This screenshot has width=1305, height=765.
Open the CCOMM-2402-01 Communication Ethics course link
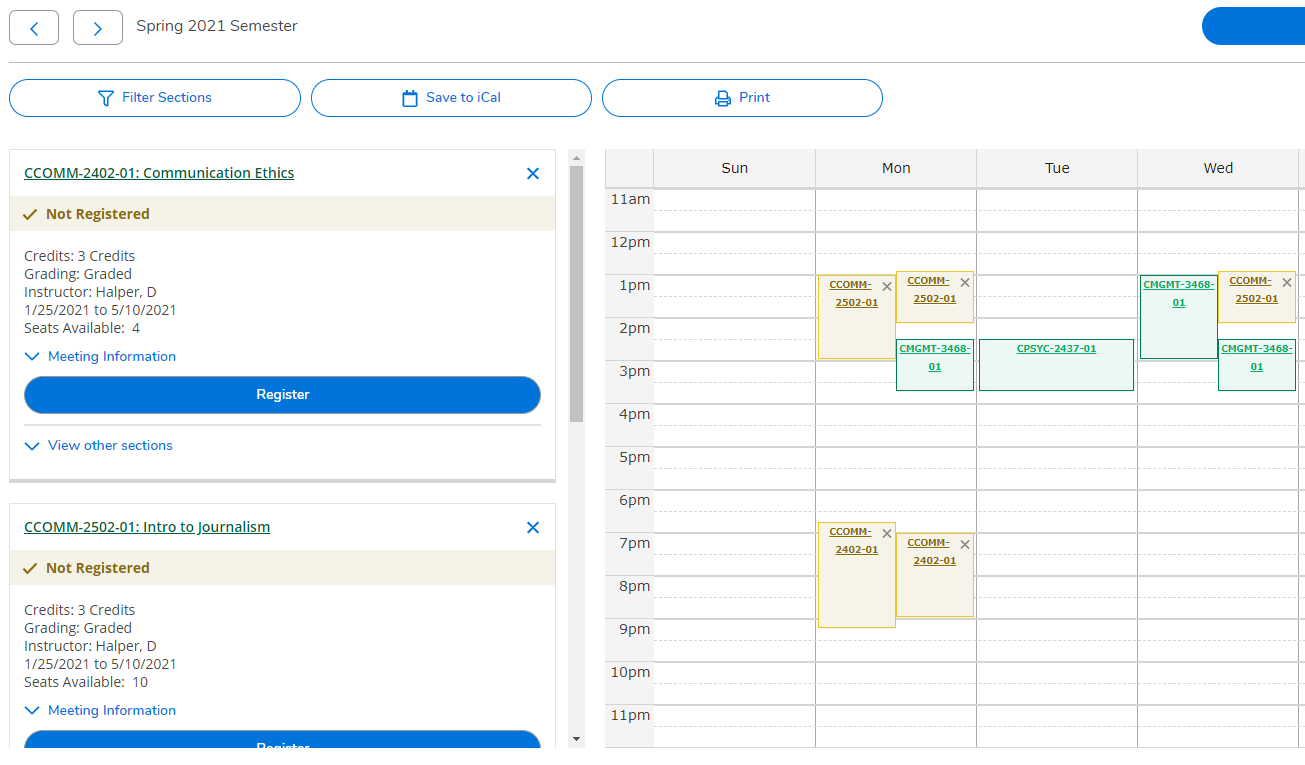coord(159,172)
